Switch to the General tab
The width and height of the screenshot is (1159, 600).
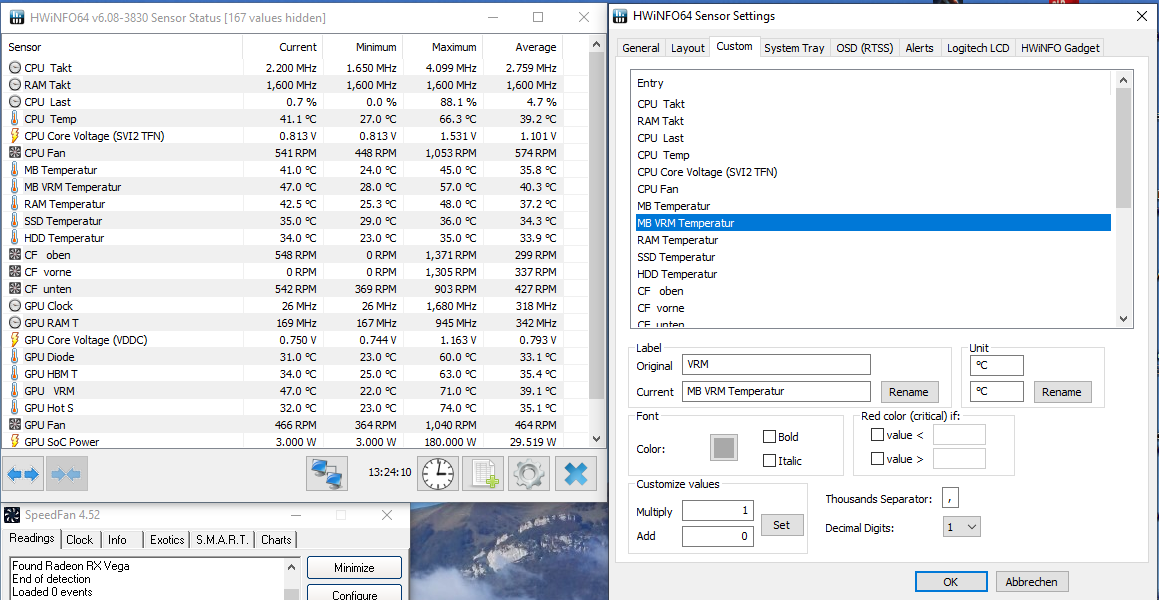click(x=641, y=48)
